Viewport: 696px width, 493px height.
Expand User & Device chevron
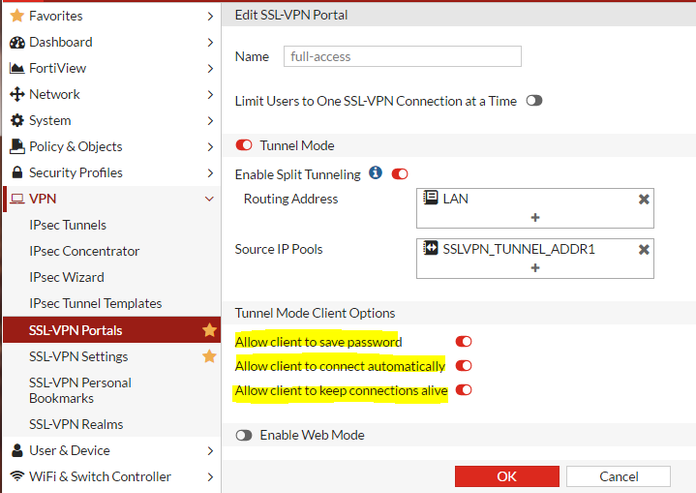210,451
